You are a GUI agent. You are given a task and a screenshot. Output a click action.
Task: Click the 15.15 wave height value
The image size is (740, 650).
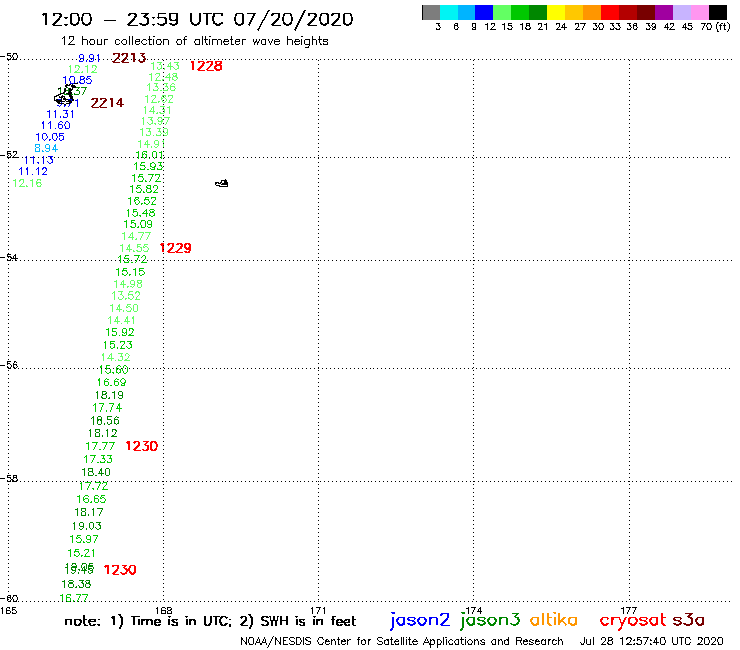130,272
